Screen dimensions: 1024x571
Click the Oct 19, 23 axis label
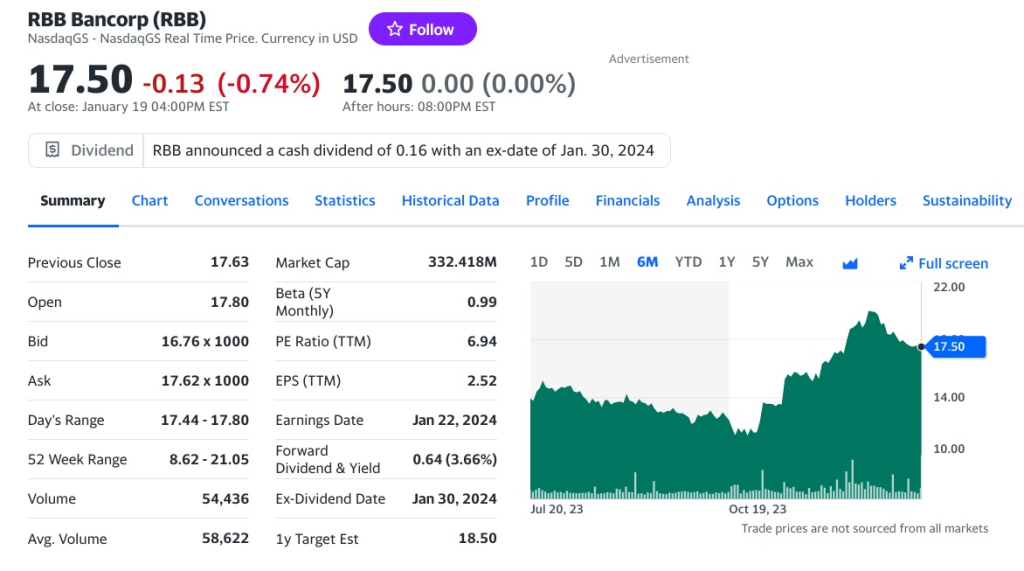click(758, 509)
